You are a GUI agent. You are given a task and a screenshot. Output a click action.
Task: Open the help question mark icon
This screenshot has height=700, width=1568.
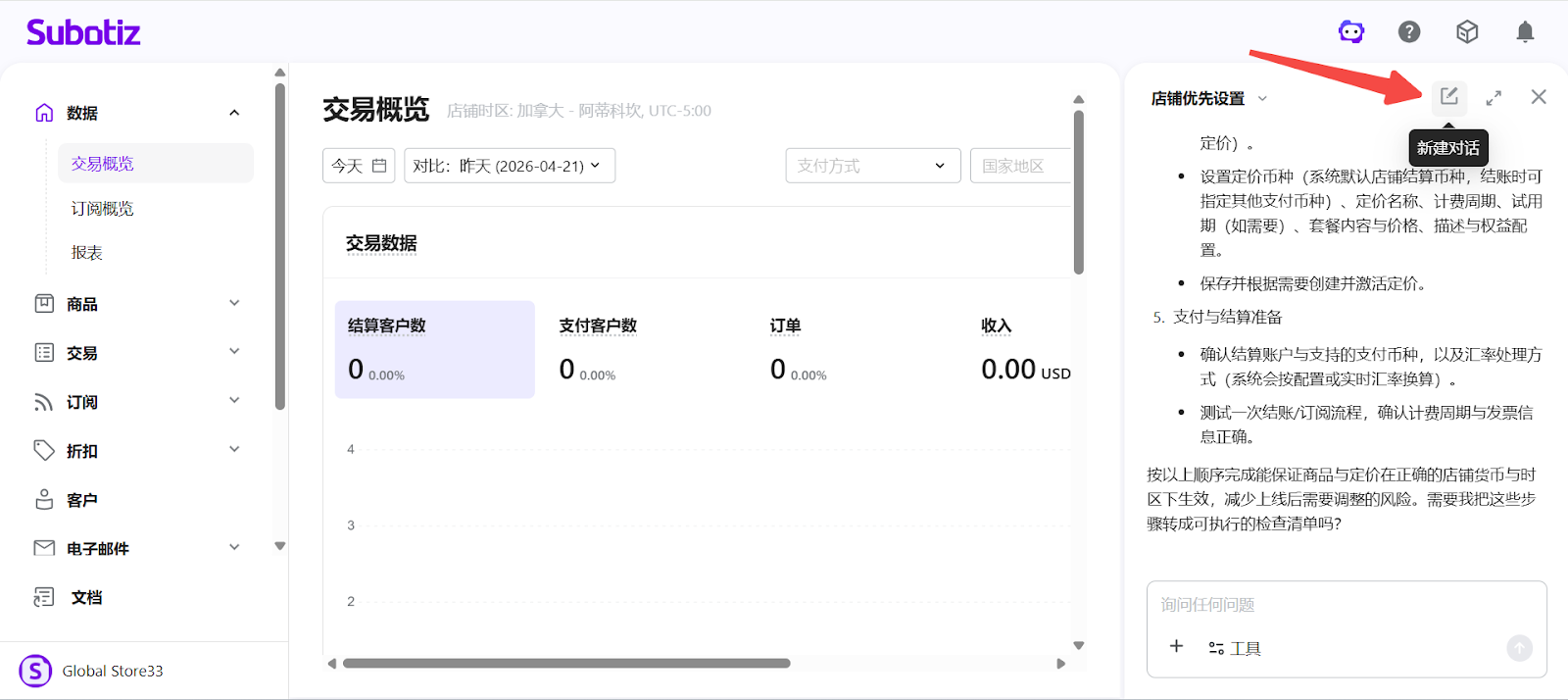[1409, 32]
